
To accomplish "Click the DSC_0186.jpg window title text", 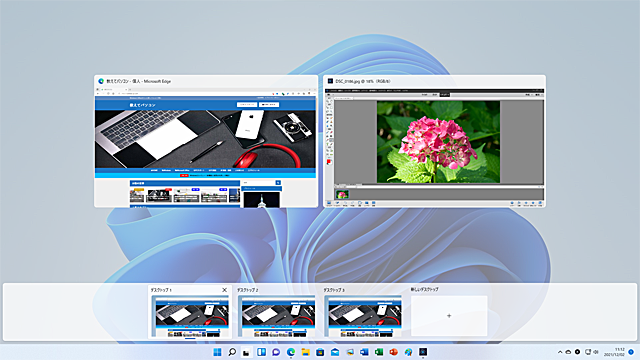I will (362, 81).
